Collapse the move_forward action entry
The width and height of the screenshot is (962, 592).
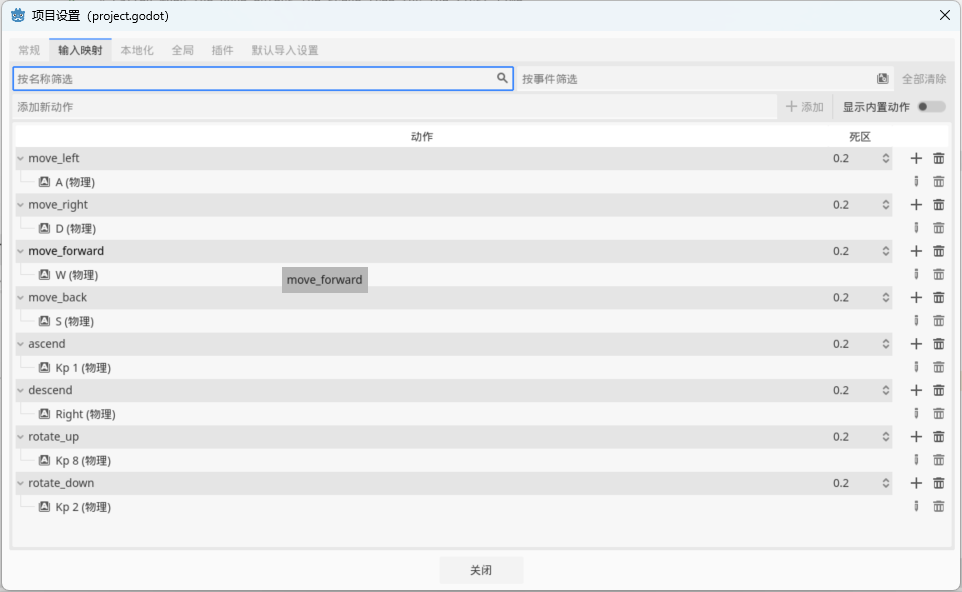pos(19,251)
